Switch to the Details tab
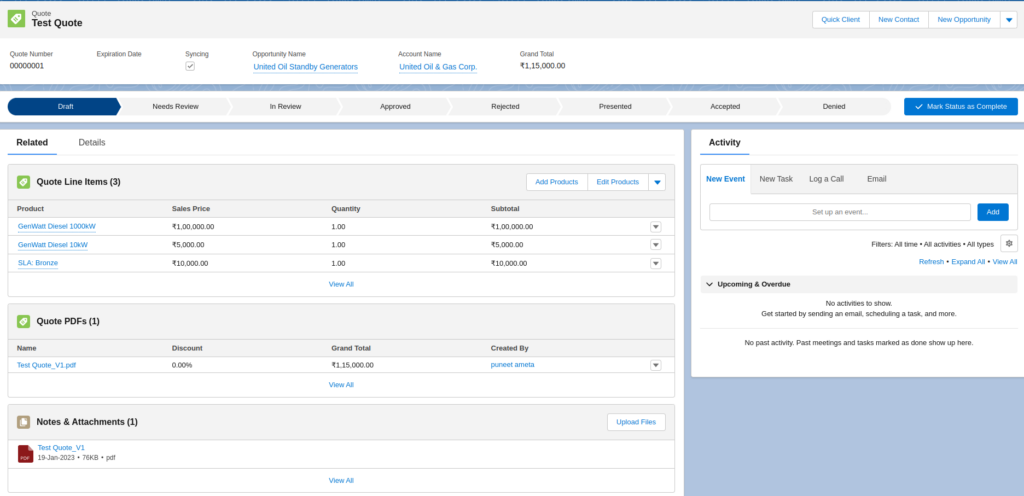Image resolution: width=1024 pixels, height=496 pixels. tap(92, 143)
